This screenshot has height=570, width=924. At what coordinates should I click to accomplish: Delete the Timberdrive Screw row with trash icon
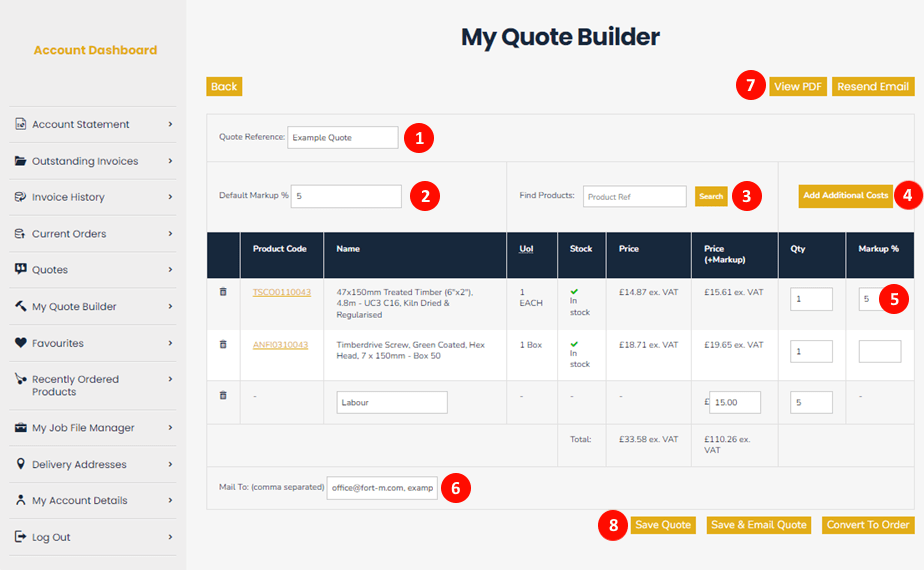pos(223,344)
